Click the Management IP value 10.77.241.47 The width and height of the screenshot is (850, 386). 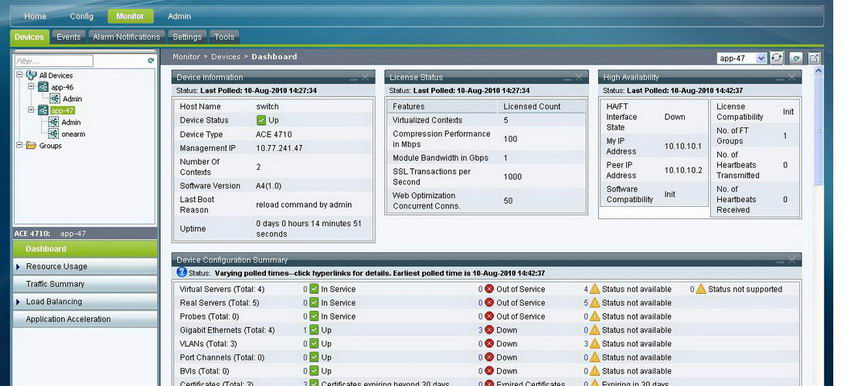279,148
